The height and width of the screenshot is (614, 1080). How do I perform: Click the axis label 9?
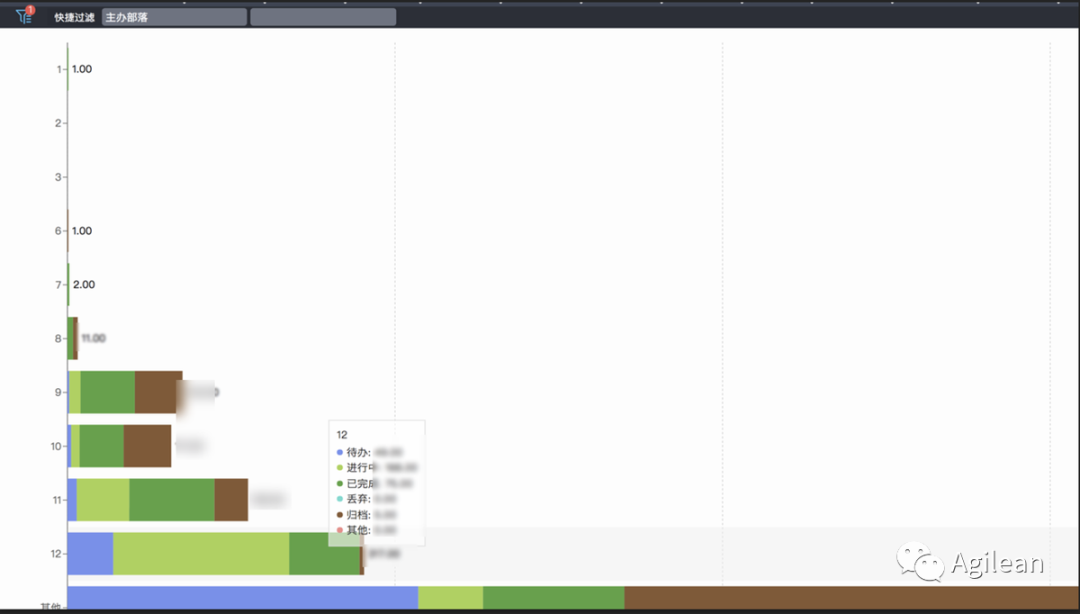click(59, 392)
